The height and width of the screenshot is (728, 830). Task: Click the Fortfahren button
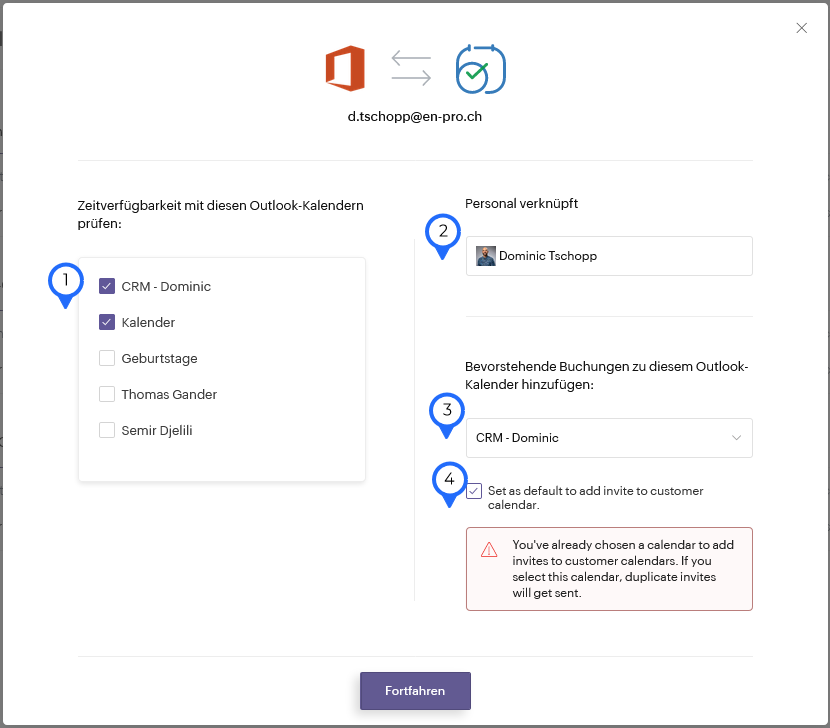point(415,691)
